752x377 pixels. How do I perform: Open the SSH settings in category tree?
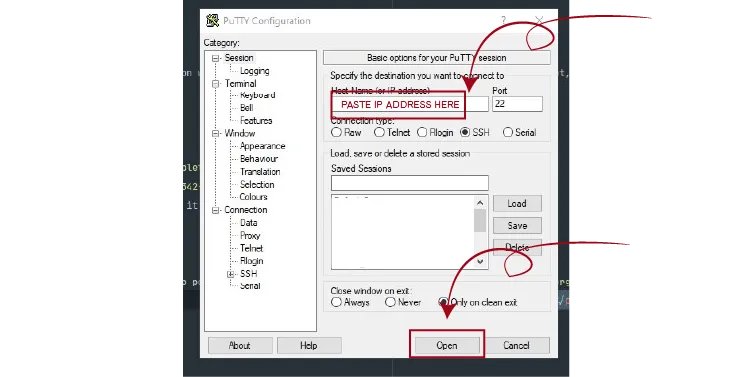[248, 274]
